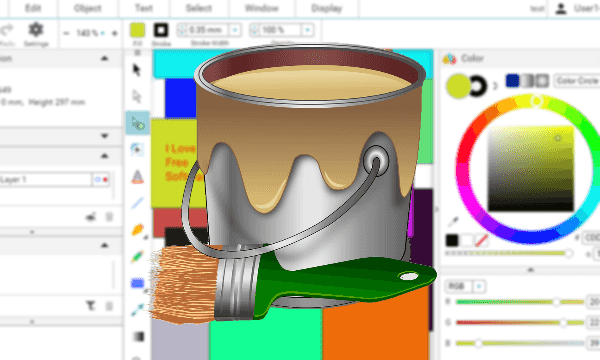Open the Object menu
The image size is (600, 360).
pyautogui.click(x=88, y=8)
